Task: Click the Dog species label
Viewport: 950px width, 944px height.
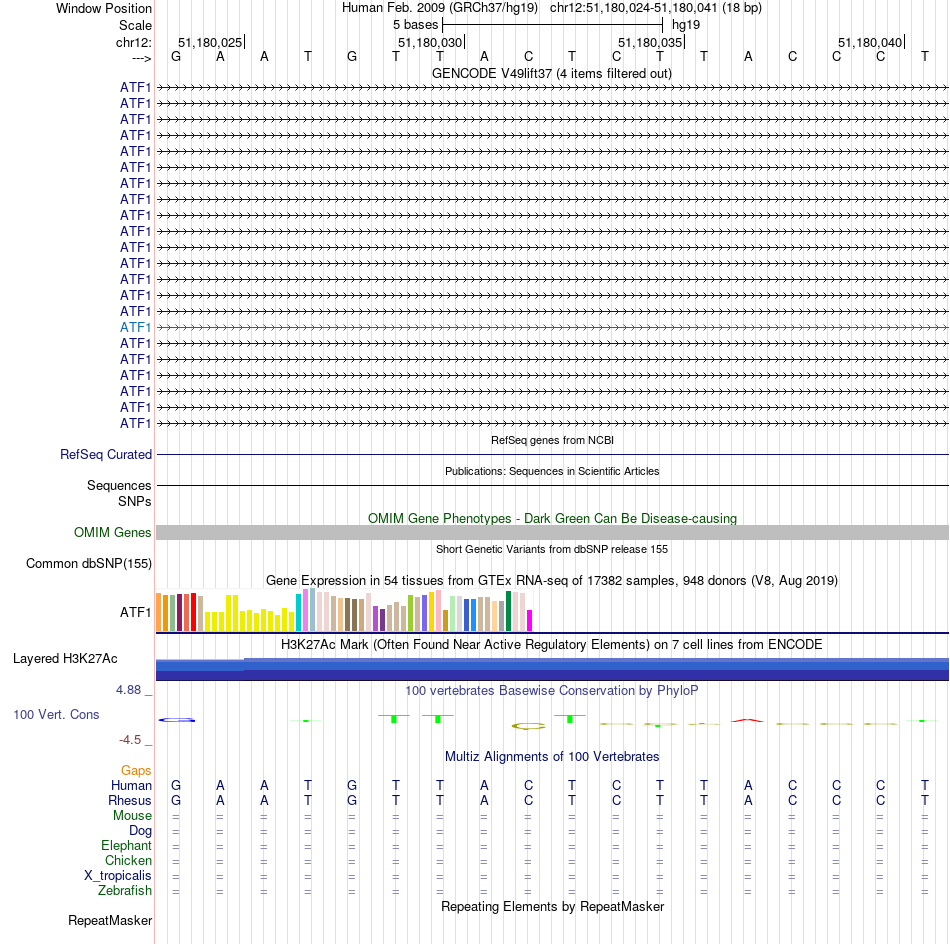Action: [140, 831]
